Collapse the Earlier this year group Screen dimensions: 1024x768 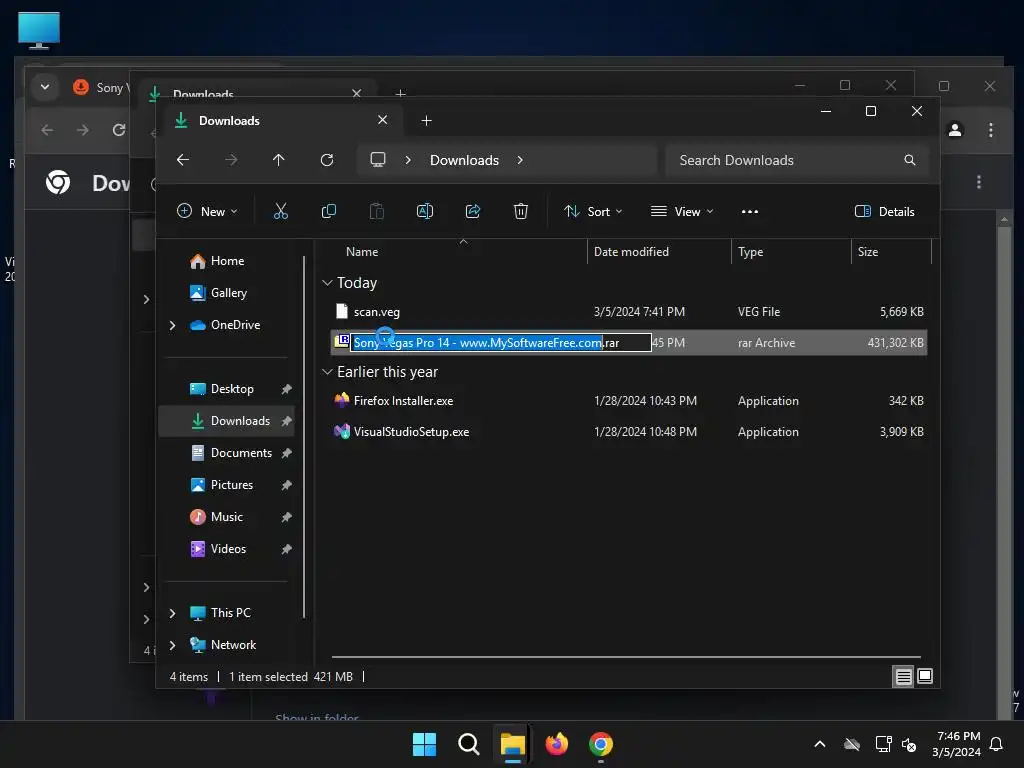pos(327,372)
